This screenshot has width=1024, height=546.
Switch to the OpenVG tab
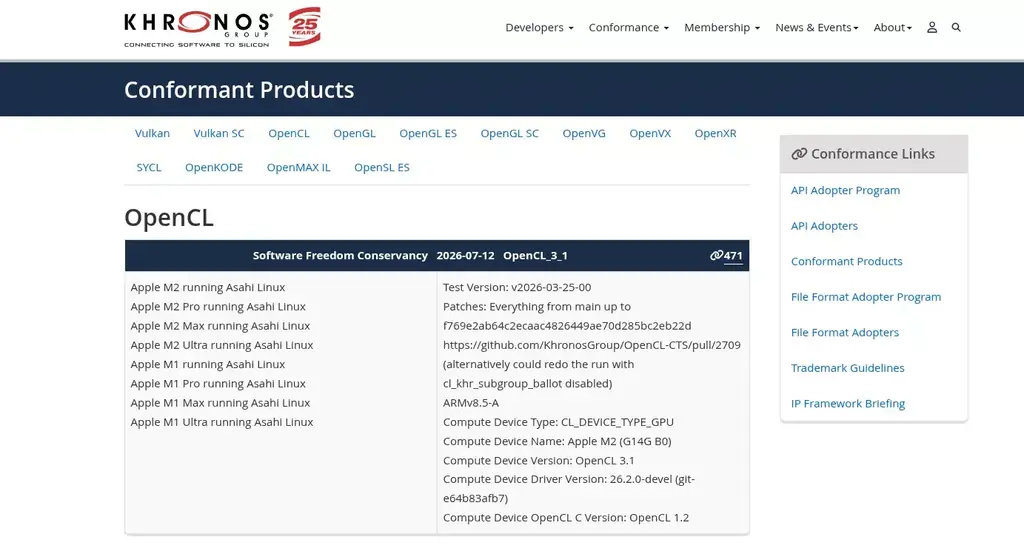(x=584, y=133)
